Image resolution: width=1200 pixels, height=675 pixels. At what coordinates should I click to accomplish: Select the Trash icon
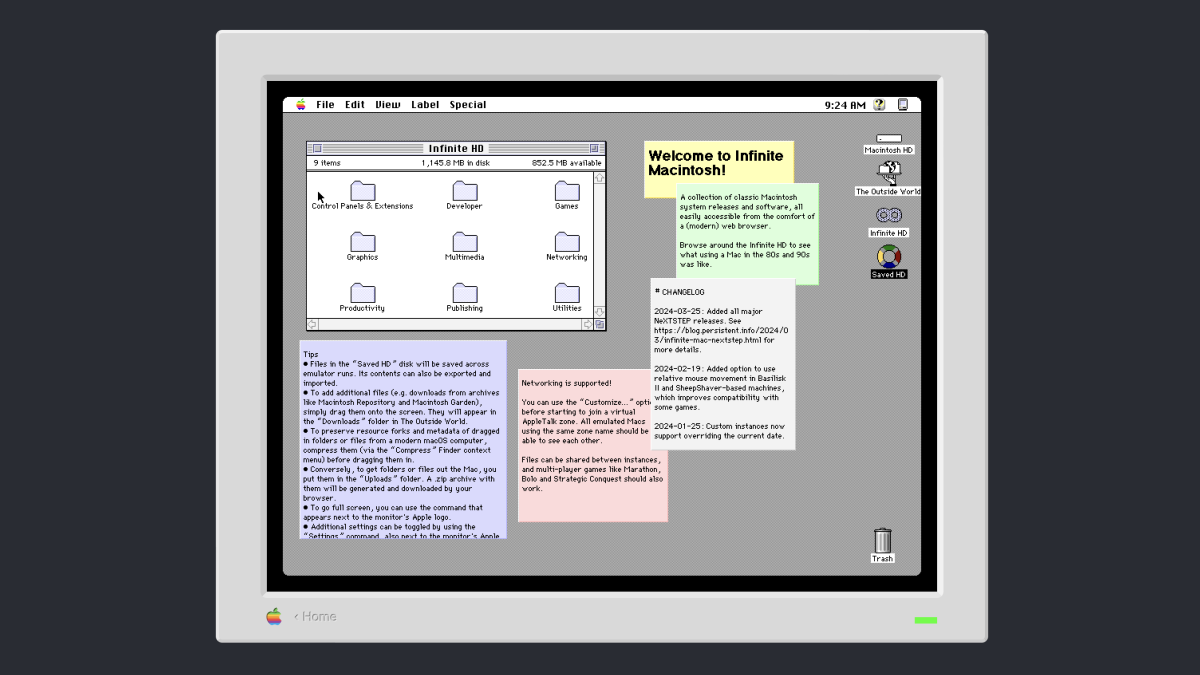click(x=882, y=546)
